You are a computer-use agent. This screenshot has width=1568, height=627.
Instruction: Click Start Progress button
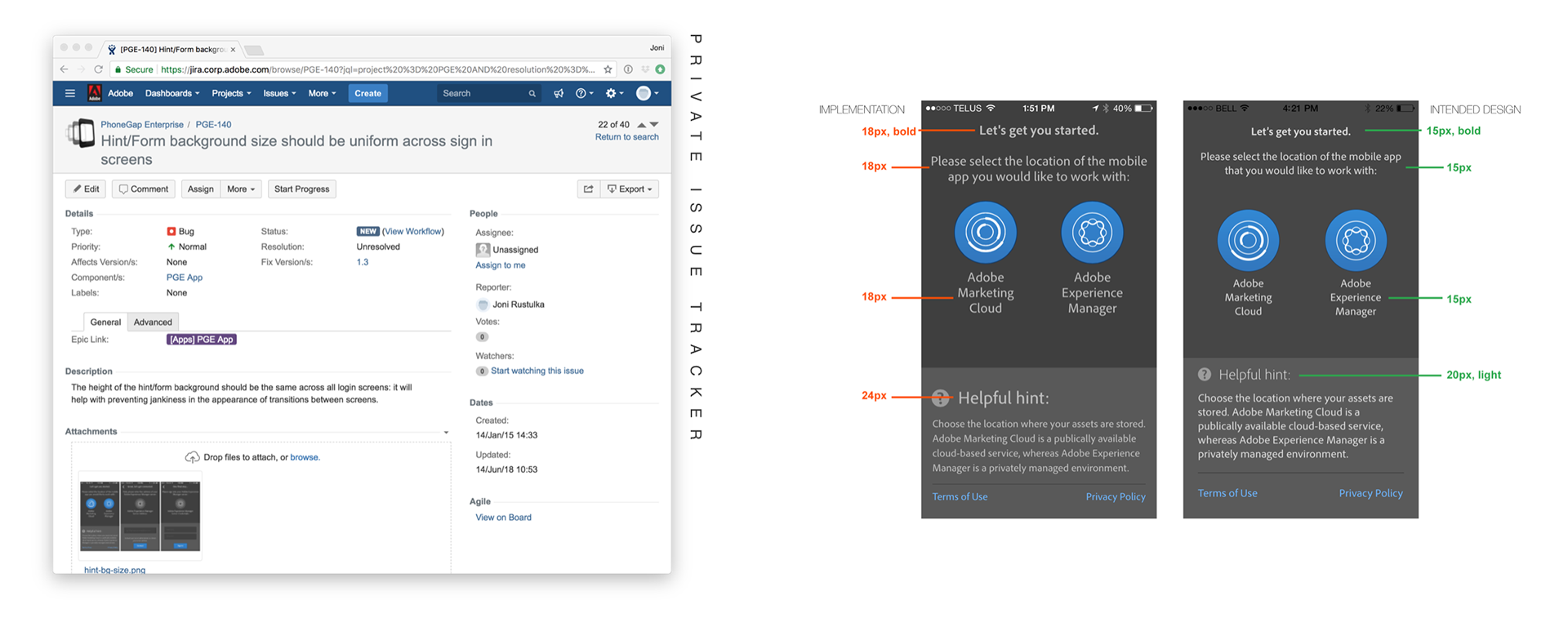pyautogui.click(x=301, y=189)
